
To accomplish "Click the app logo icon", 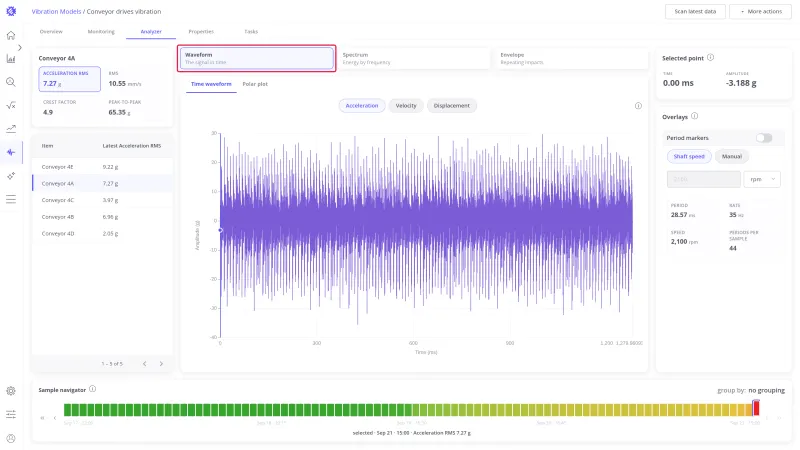I will 11,11.
